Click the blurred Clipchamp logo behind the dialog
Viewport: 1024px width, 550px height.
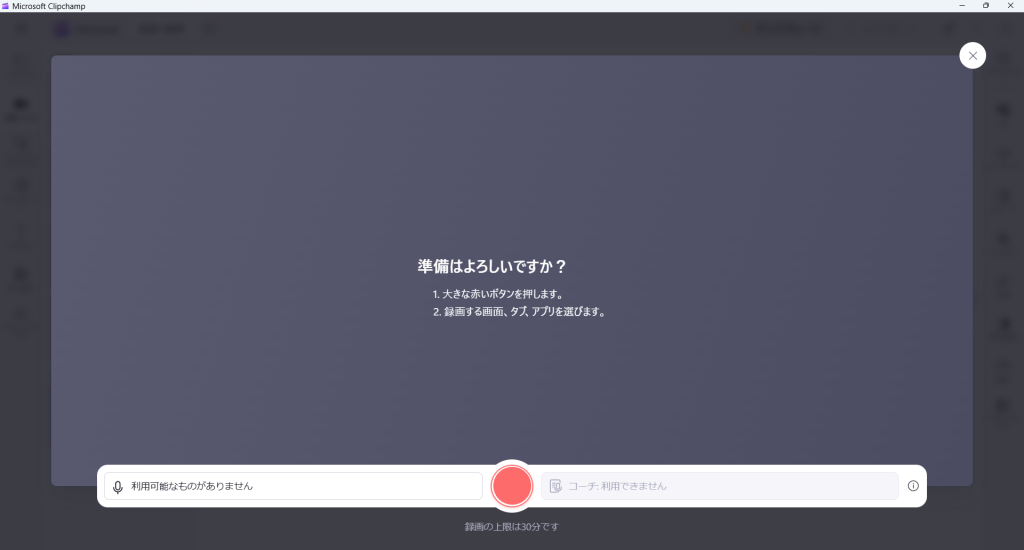[62, 29]
